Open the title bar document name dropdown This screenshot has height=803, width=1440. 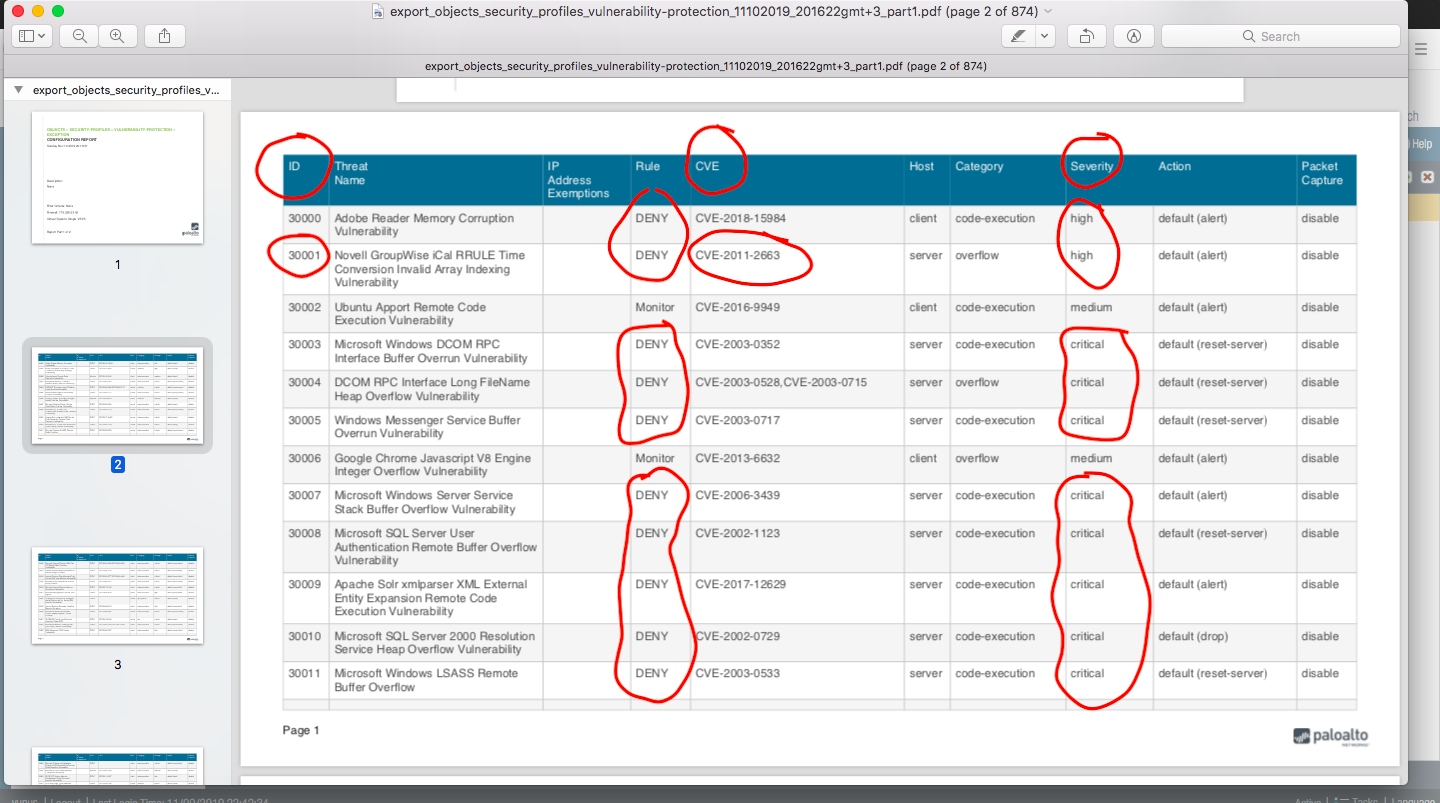coord(1048,11)
